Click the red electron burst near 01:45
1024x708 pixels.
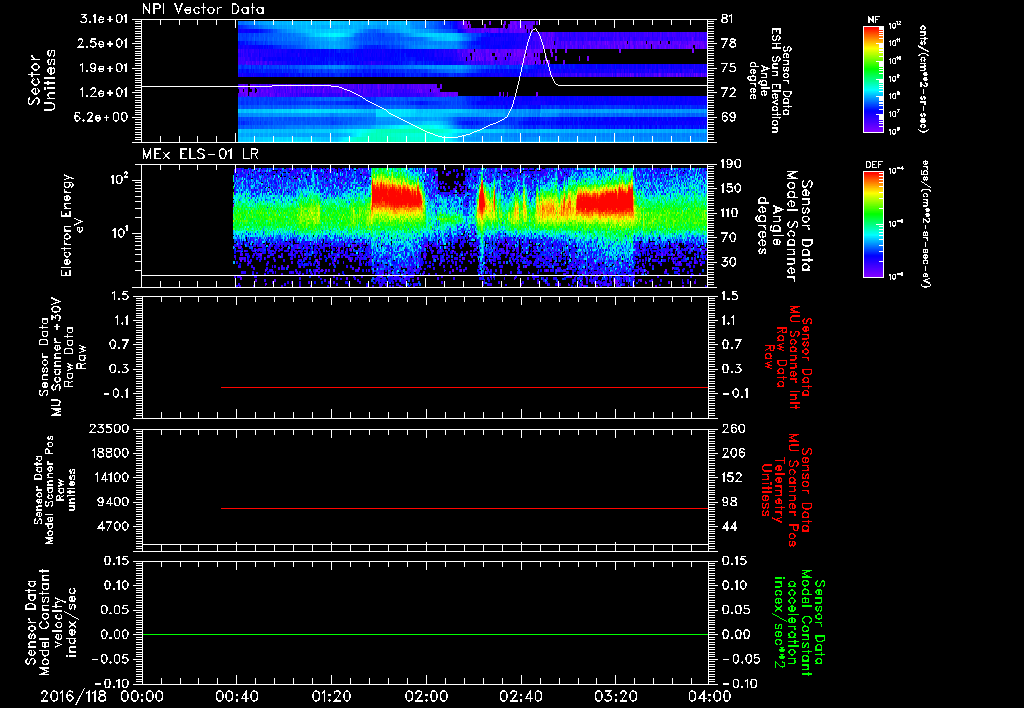pos(397,196)
